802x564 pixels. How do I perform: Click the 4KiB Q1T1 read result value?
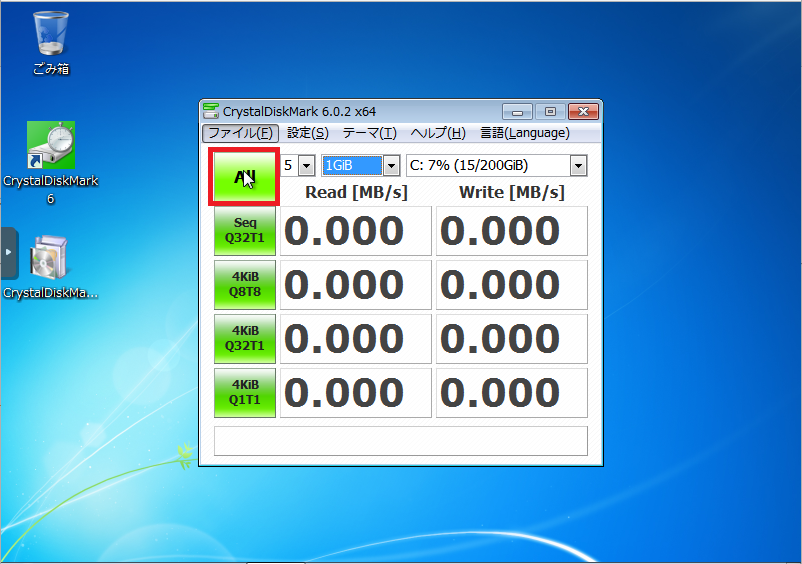point(356,393)
